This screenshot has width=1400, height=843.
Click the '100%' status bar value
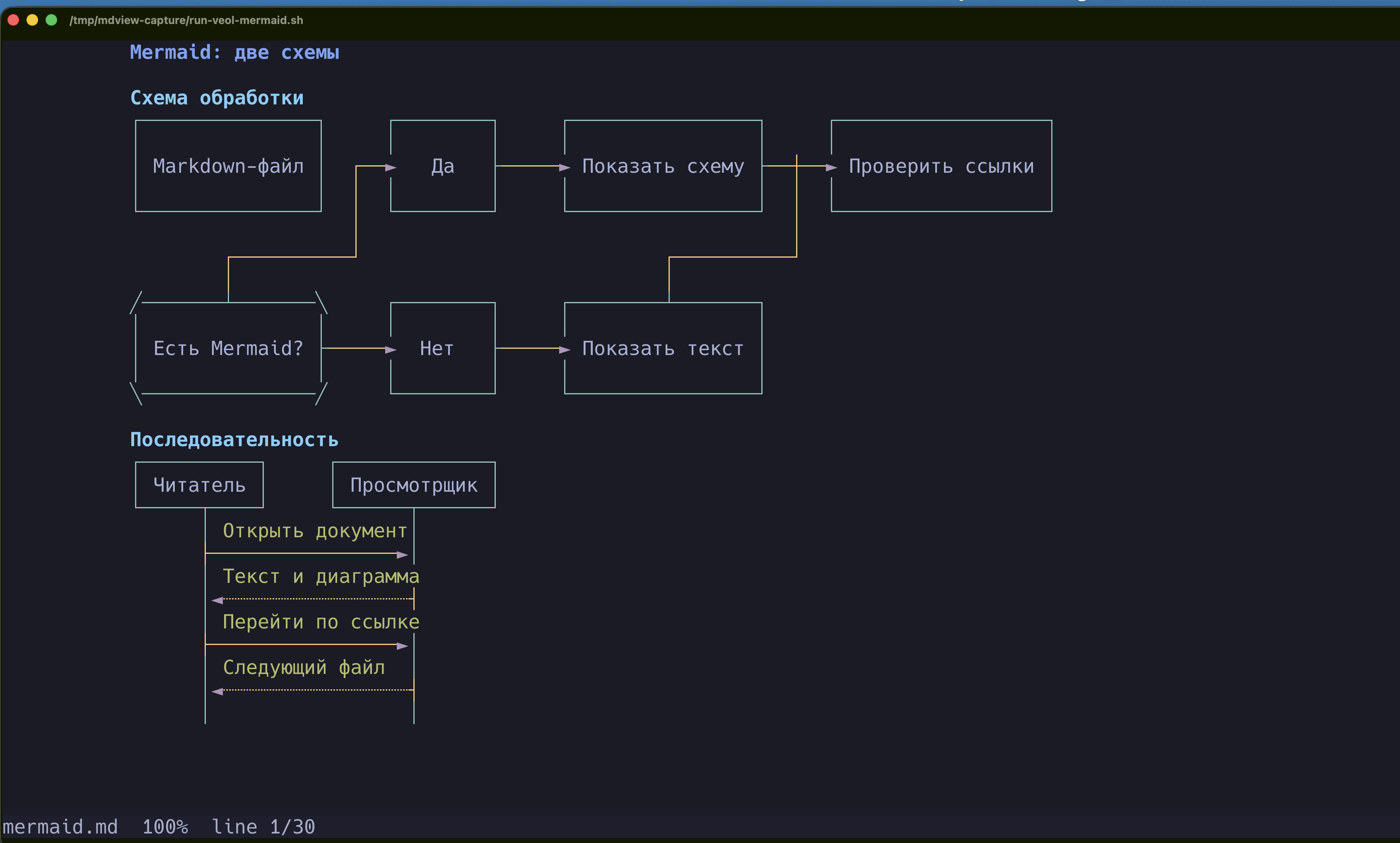pyautogui.click(x=165, y=826)
